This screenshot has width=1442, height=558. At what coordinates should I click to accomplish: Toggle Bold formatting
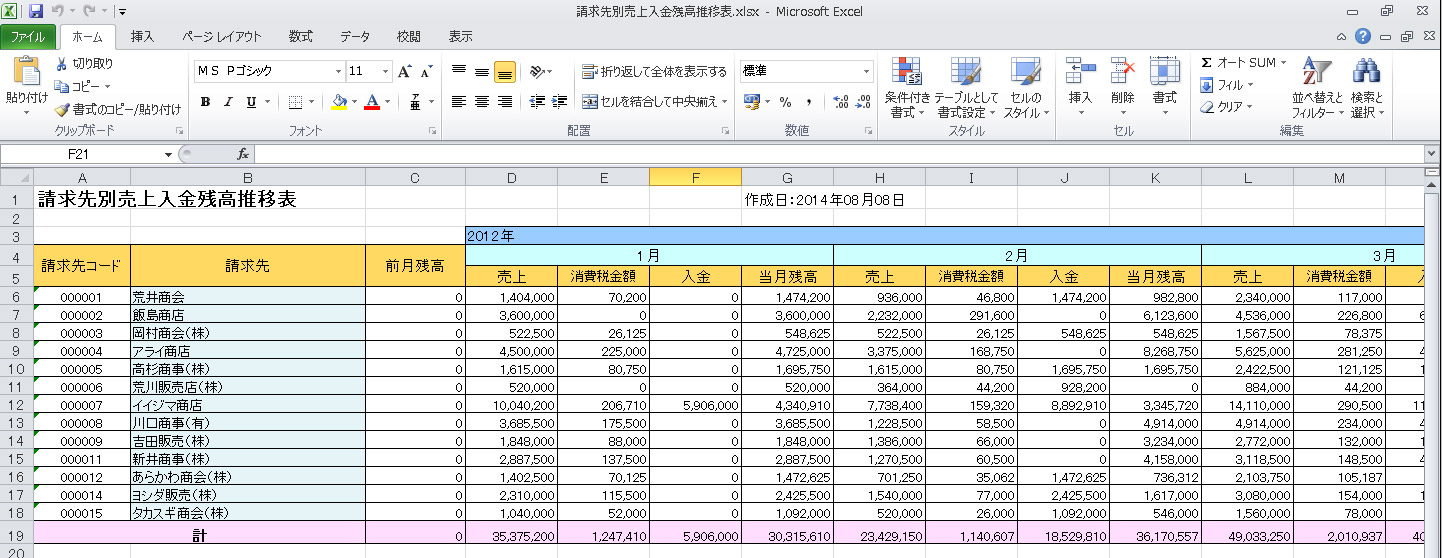pos(205,102)
